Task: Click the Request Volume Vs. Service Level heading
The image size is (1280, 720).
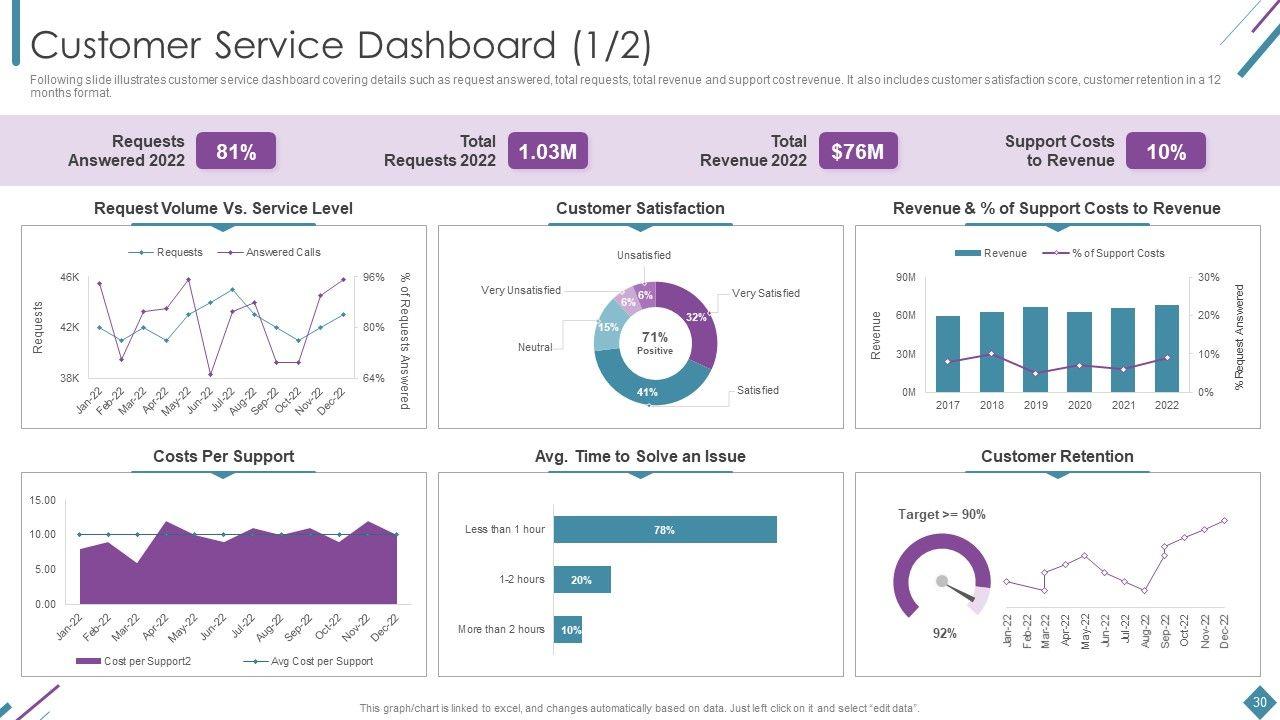Action: (x=223, y=208)
